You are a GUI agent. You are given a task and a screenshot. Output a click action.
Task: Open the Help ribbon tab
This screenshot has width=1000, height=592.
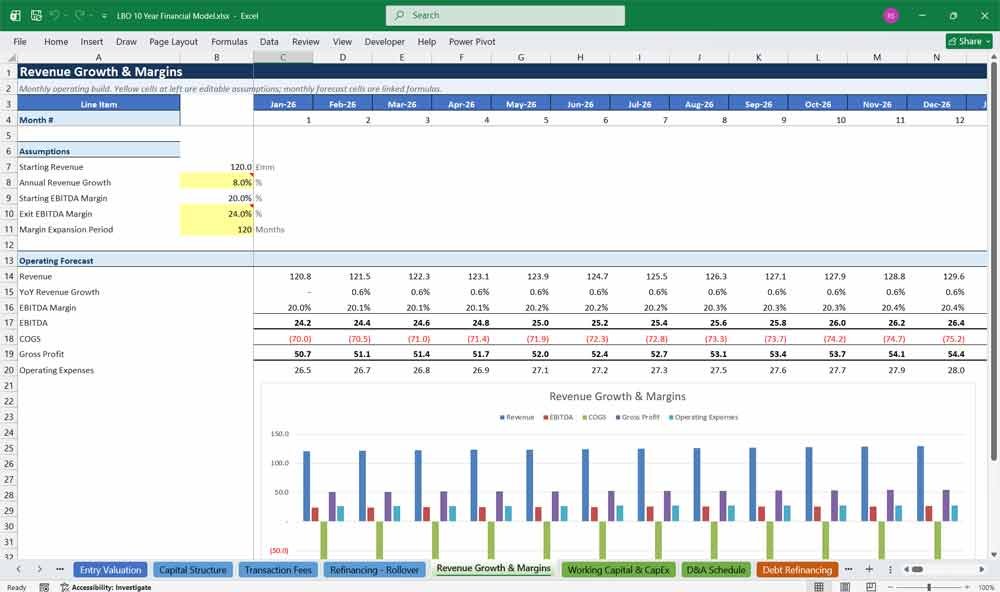427,41
